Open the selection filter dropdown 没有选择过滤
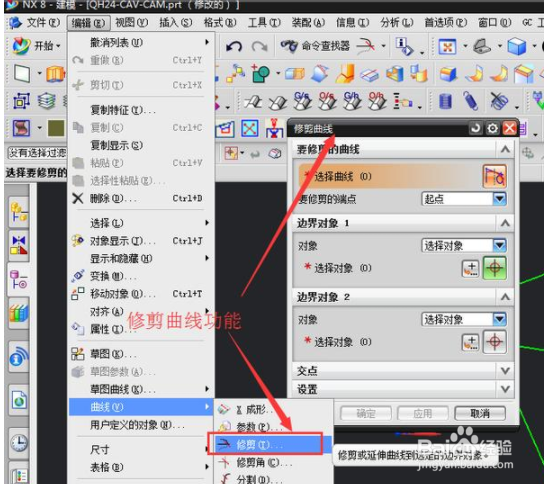544x484 pixels. [37, 153]
